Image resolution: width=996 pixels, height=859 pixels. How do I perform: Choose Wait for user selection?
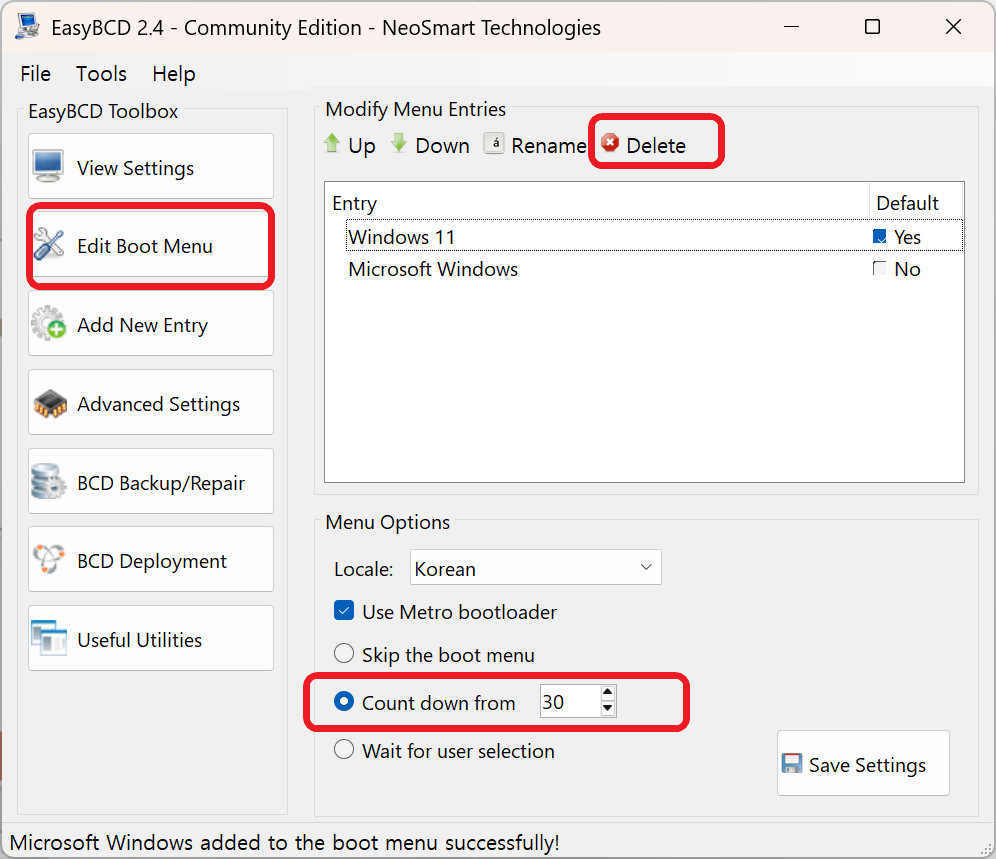pyautogui.click(x=344, y=750)
